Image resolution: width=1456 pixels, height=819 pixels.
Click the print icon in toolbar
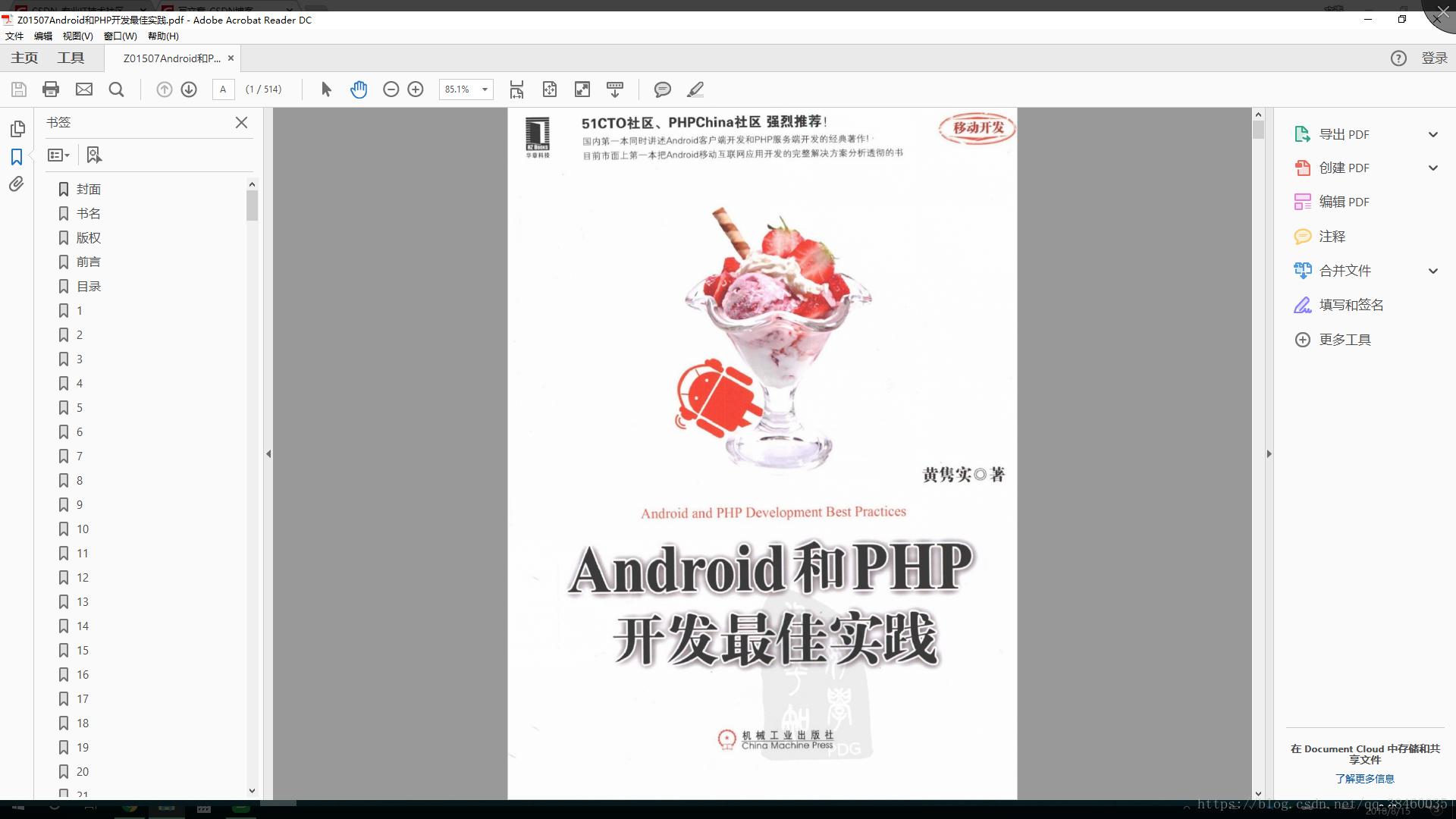pos(51,89)
